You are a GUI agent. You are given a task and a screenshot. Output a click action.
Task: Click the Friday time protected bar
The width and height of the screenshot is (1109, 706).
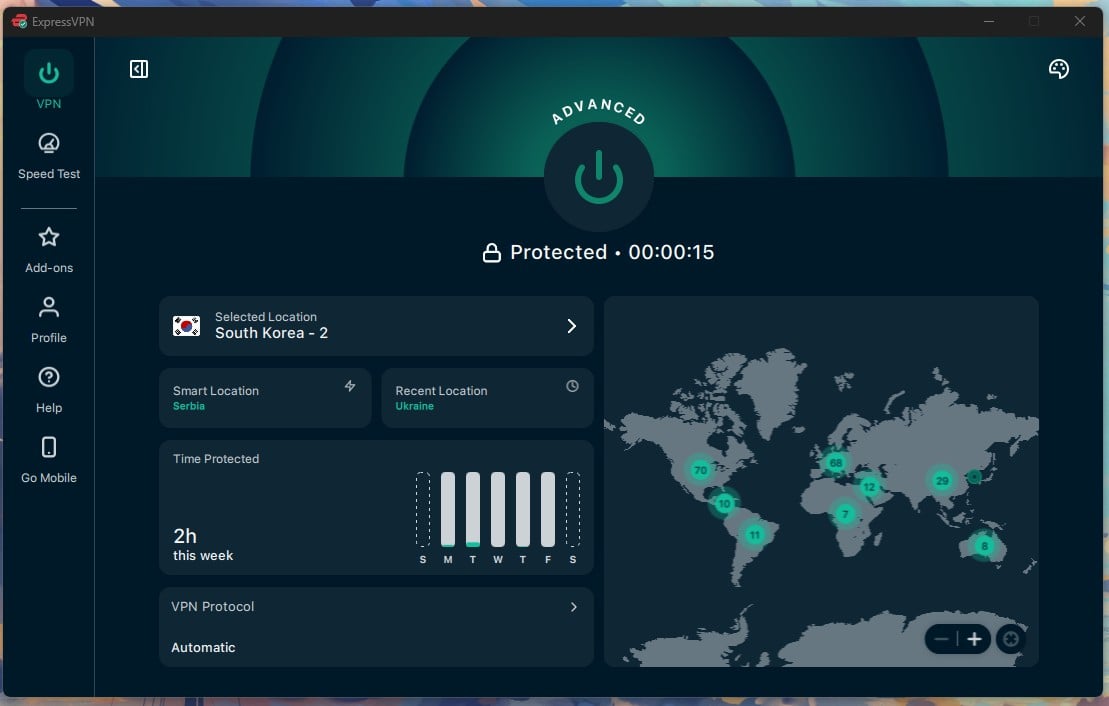coord(547,509)
